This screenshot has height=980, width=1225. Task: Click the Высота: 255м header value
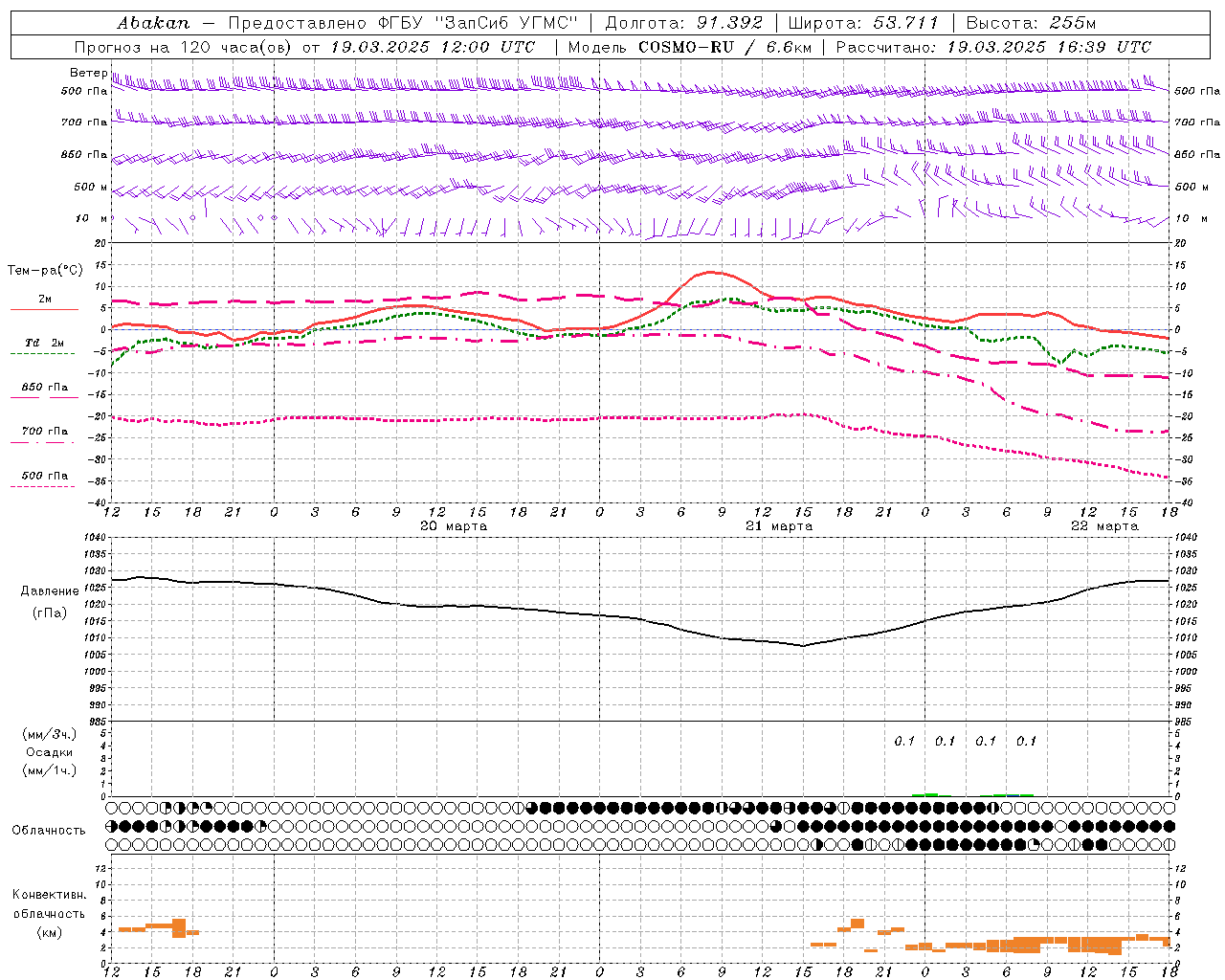tap(1031, 23)
